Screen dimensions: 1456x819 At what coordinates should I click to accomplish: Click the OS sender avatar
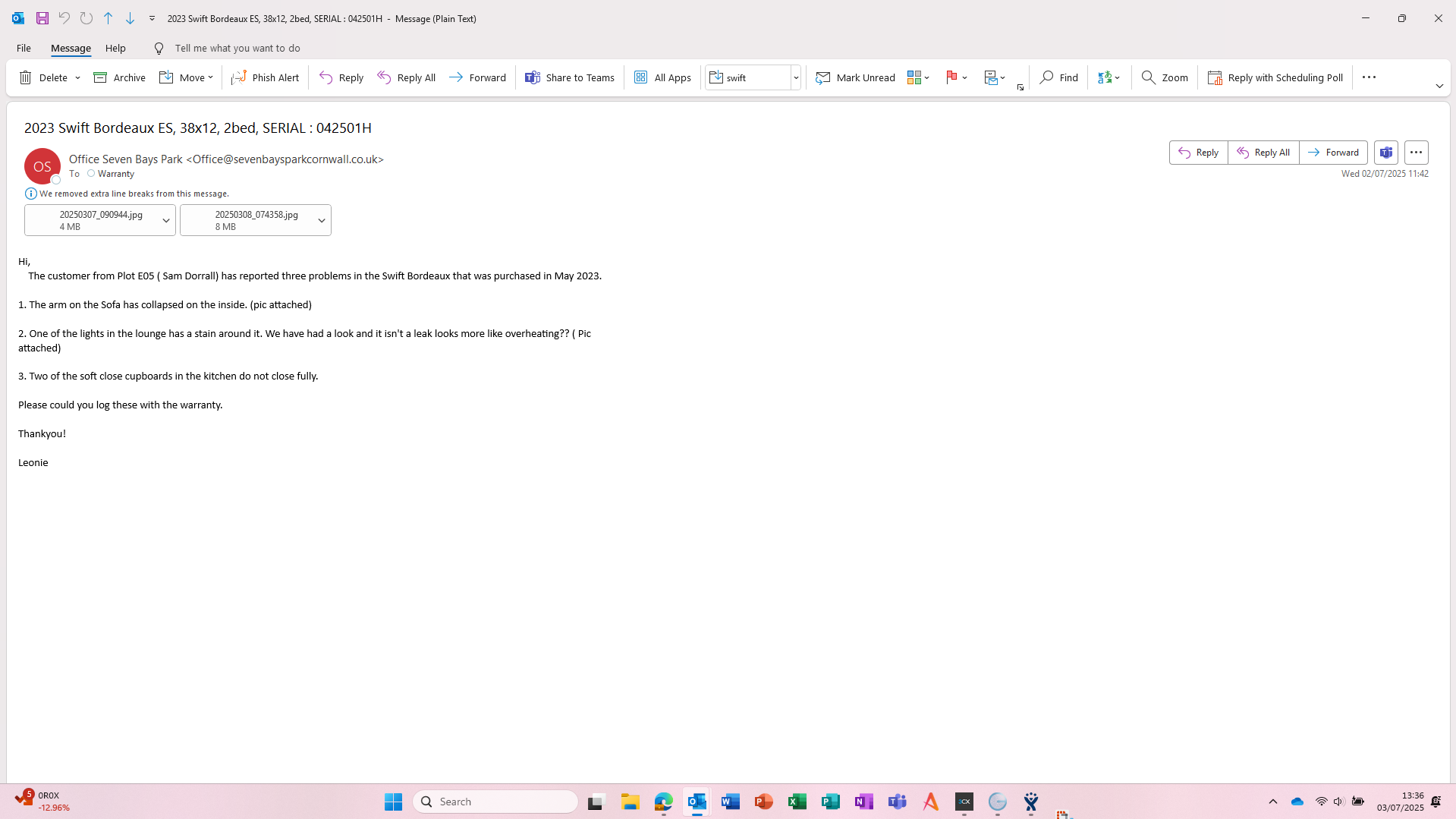pos(42,166)
